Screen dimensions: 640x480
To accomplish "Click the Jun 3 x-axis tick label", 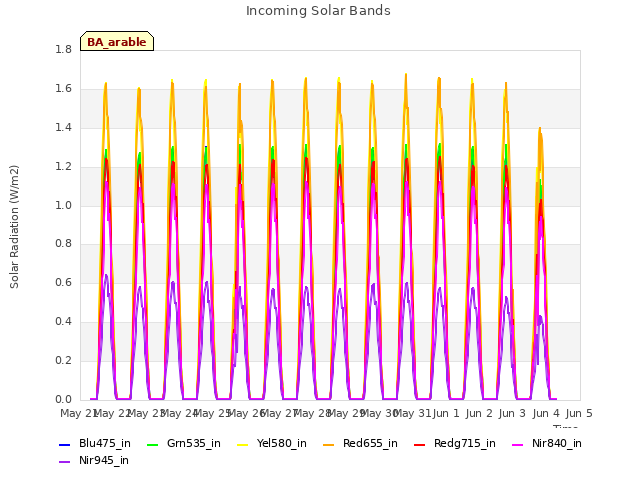I will [512, 413].
